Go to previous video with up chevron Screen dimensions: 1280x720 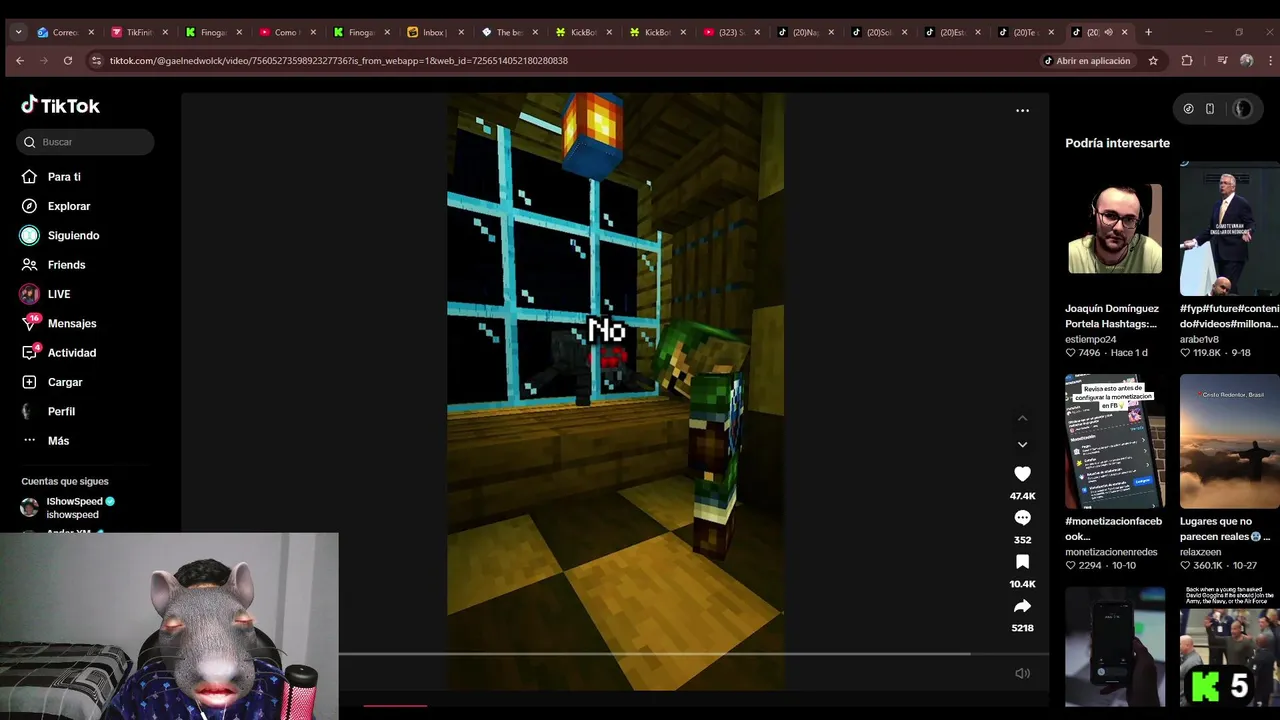pyautogui.click(x=1022, y=418)
